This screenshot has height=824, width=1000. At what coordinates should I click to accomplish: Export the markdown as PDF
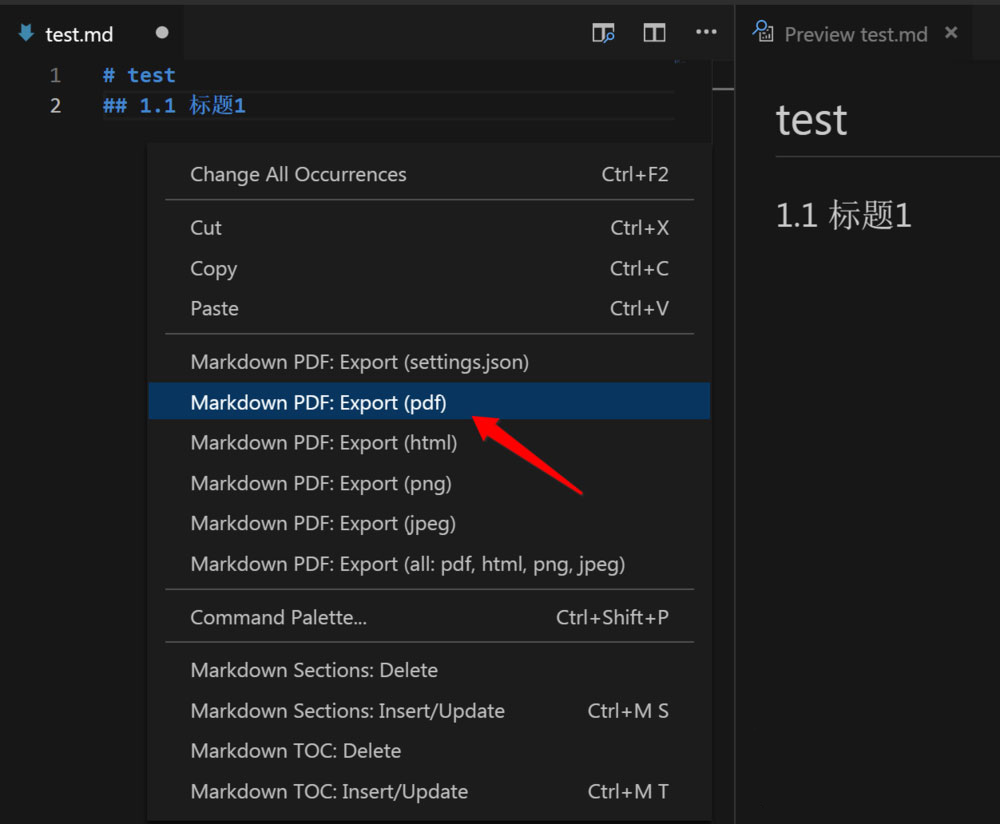click(x=318, y=402)
